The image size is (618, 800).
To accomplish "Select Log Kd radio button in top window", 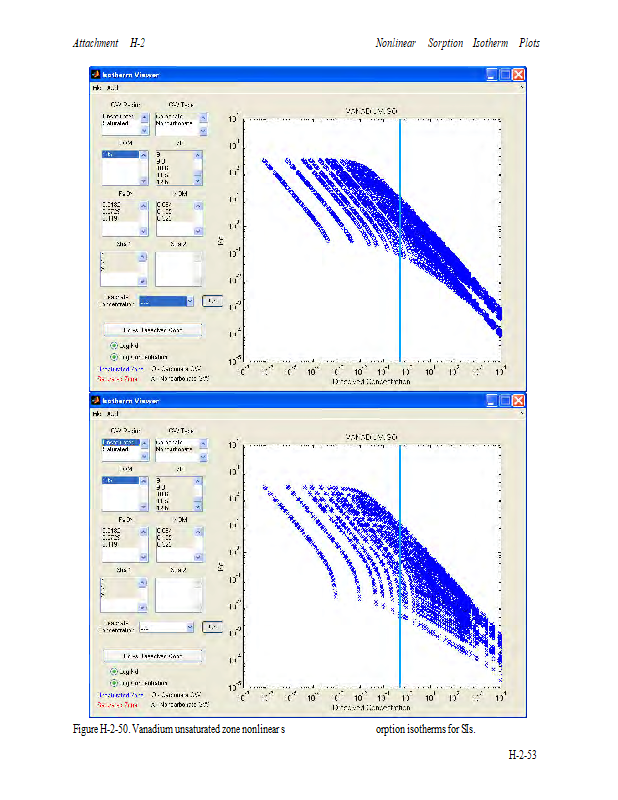I will [x=114, y=345].
